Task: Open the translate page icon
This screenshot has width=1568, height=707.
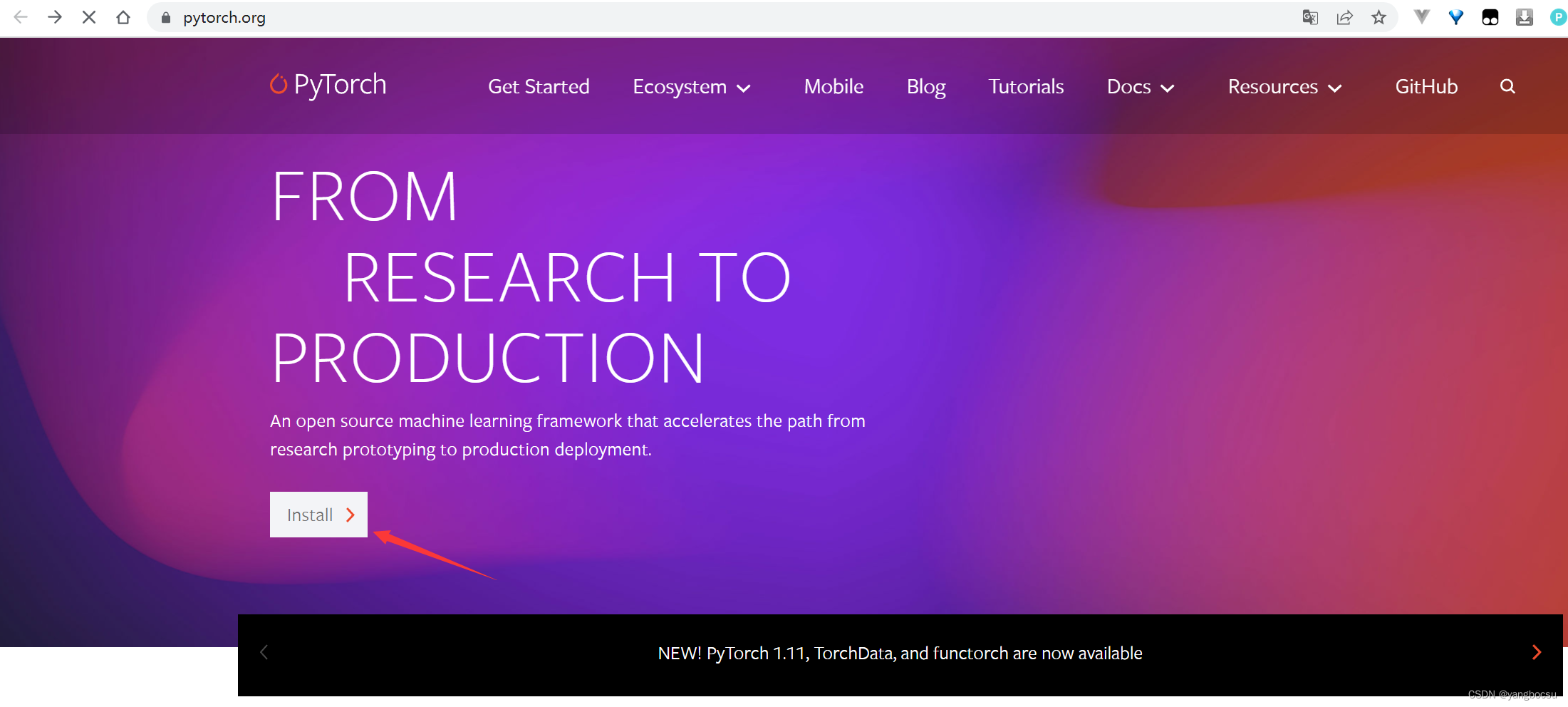Action: (x=1310, y=17)
